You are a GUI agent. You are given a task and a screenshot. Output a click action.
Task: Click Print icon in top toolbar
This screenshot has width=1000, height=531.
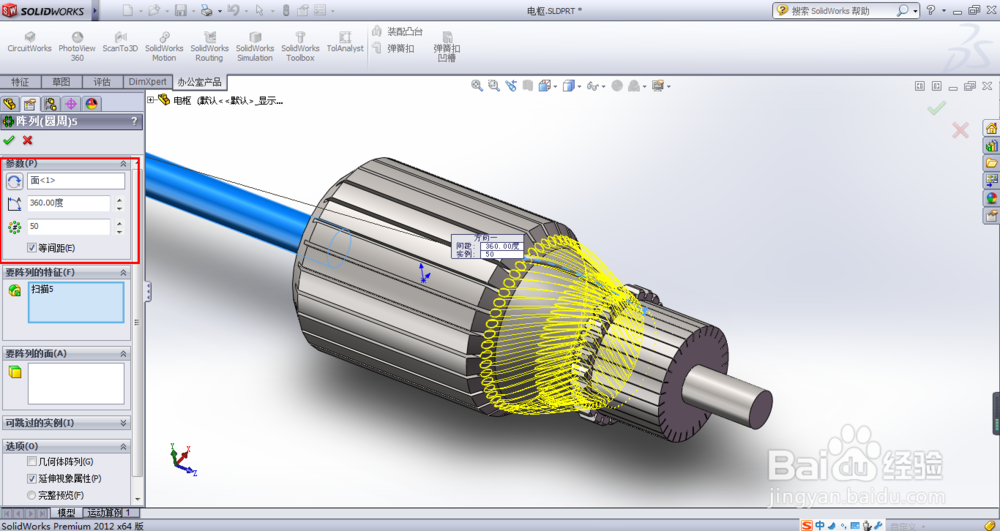(207, 10)
